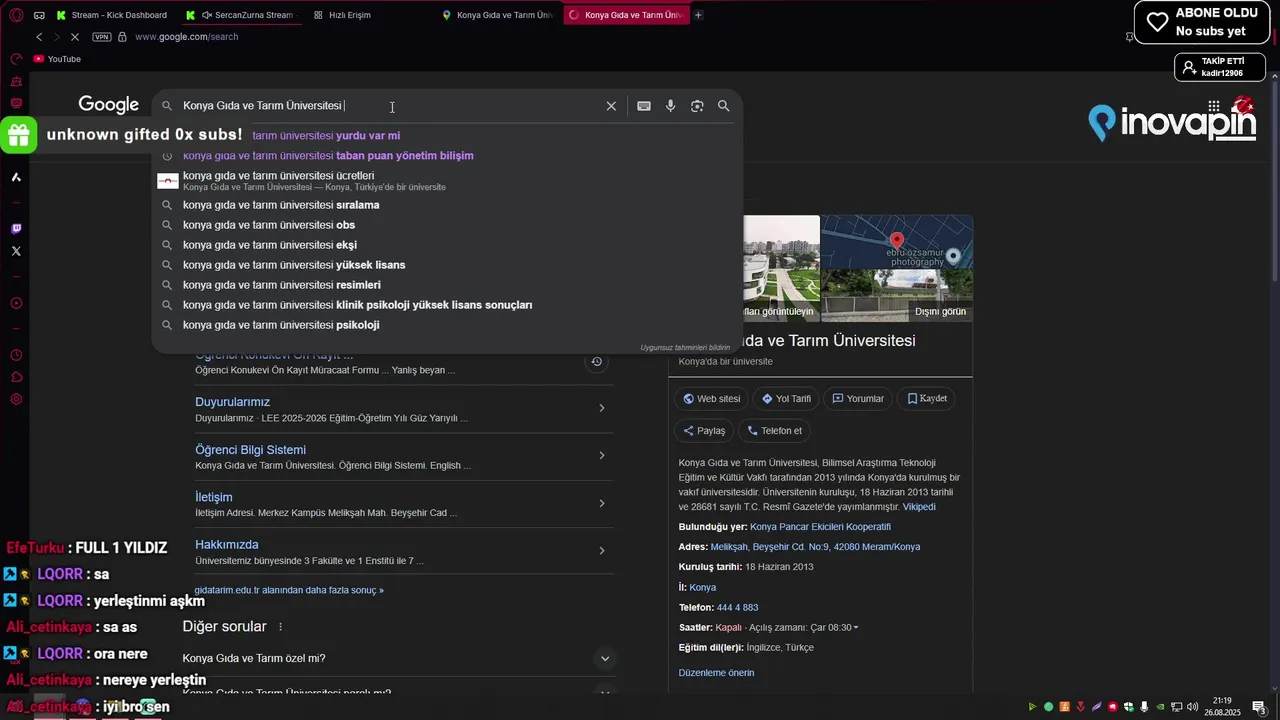Open 'gıdatarim.edu.tr alanından daha fazla sonuç' link
This screenshot has height=720, width=1280.
click(289, 590)
